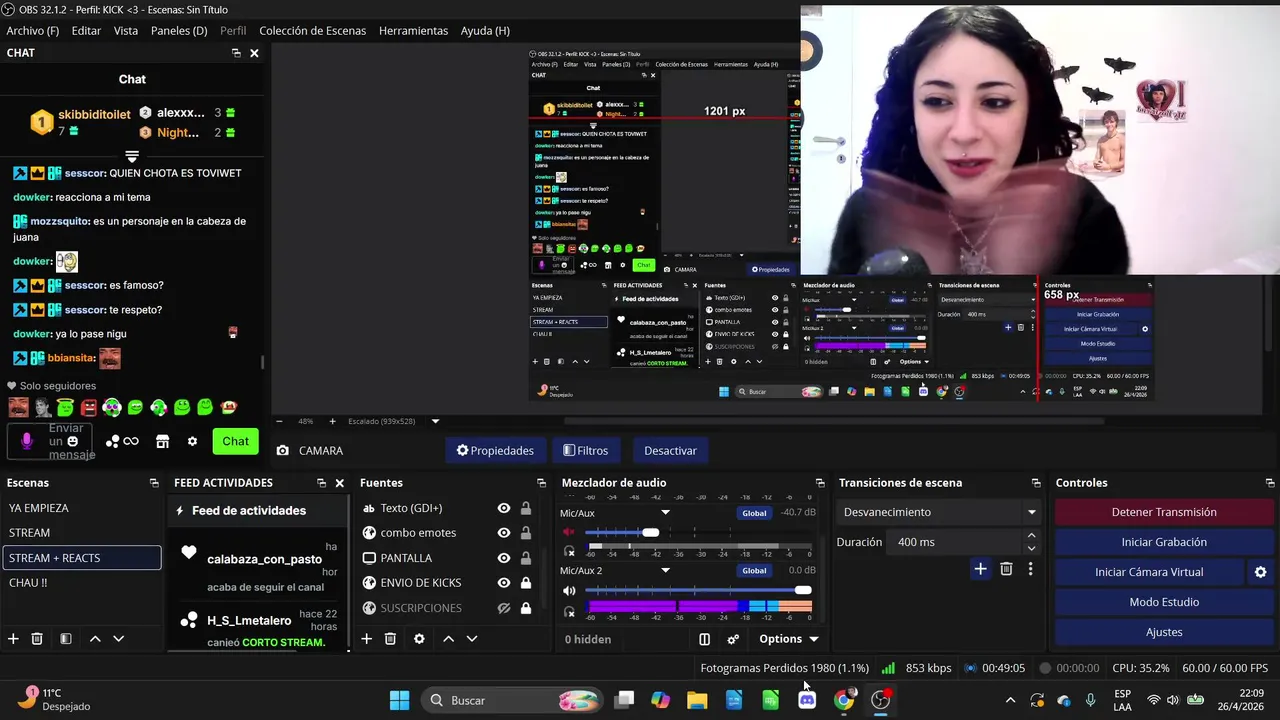
Task: Open emoji picker in chat message box
Action: (x=72, y=441)
